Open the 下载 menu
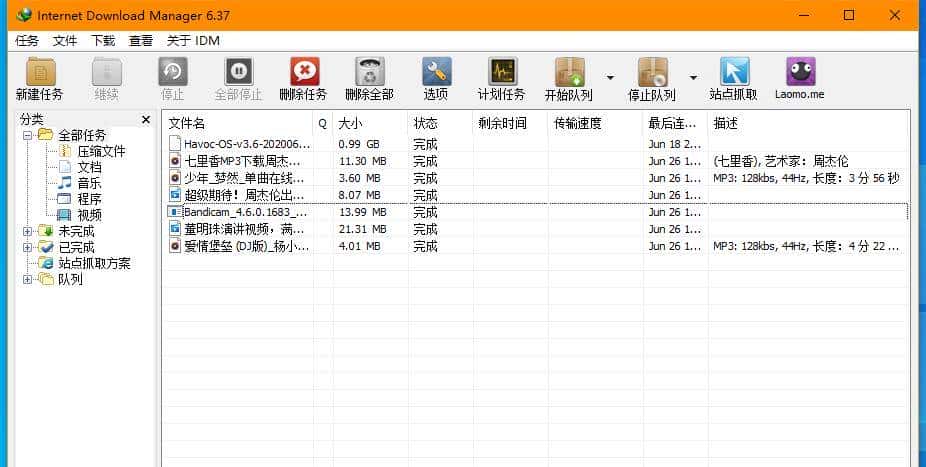Screen dimensions: 926x467 tap(103, 41)
